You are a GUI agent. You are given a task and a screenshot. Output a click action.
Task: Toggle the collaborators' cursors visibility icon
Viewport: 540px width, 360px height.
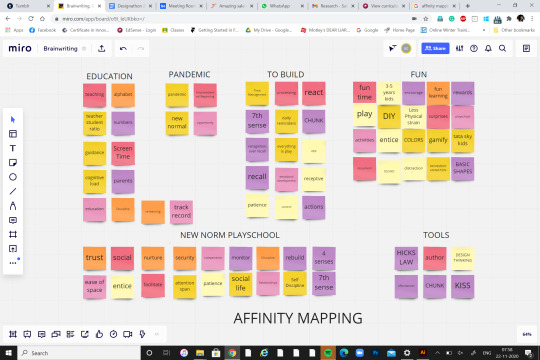[x=392, y=49]
